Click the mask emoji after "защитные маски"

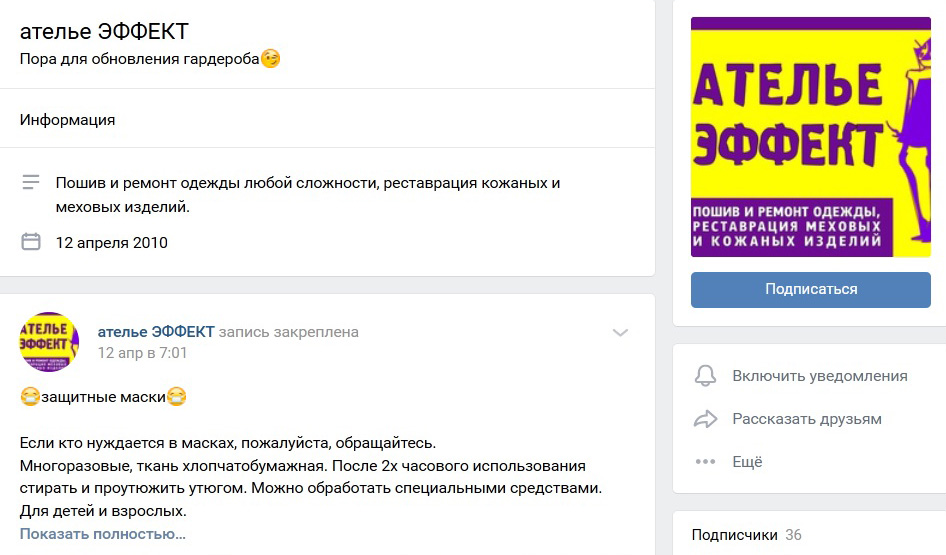(177, 397)
